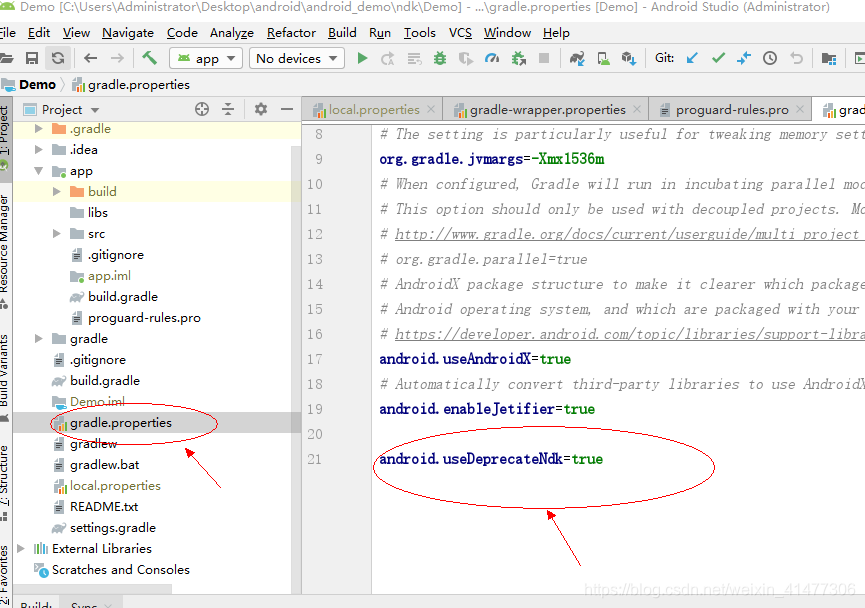Open the Refactor menu
This screenshot has height=608, width=865.
[x=291, y=33]
